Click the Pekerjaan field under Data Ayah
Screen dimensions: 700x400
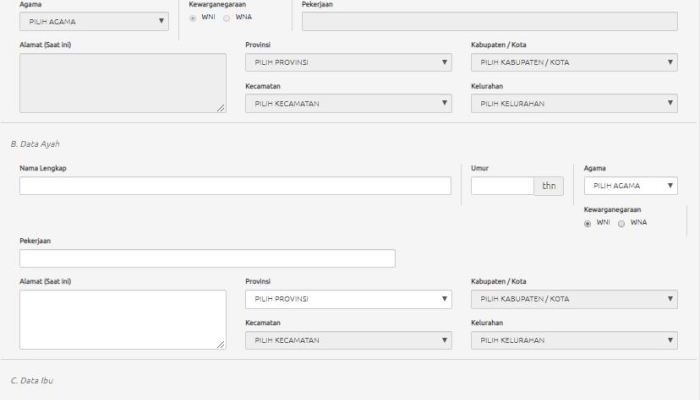point(207,259)
